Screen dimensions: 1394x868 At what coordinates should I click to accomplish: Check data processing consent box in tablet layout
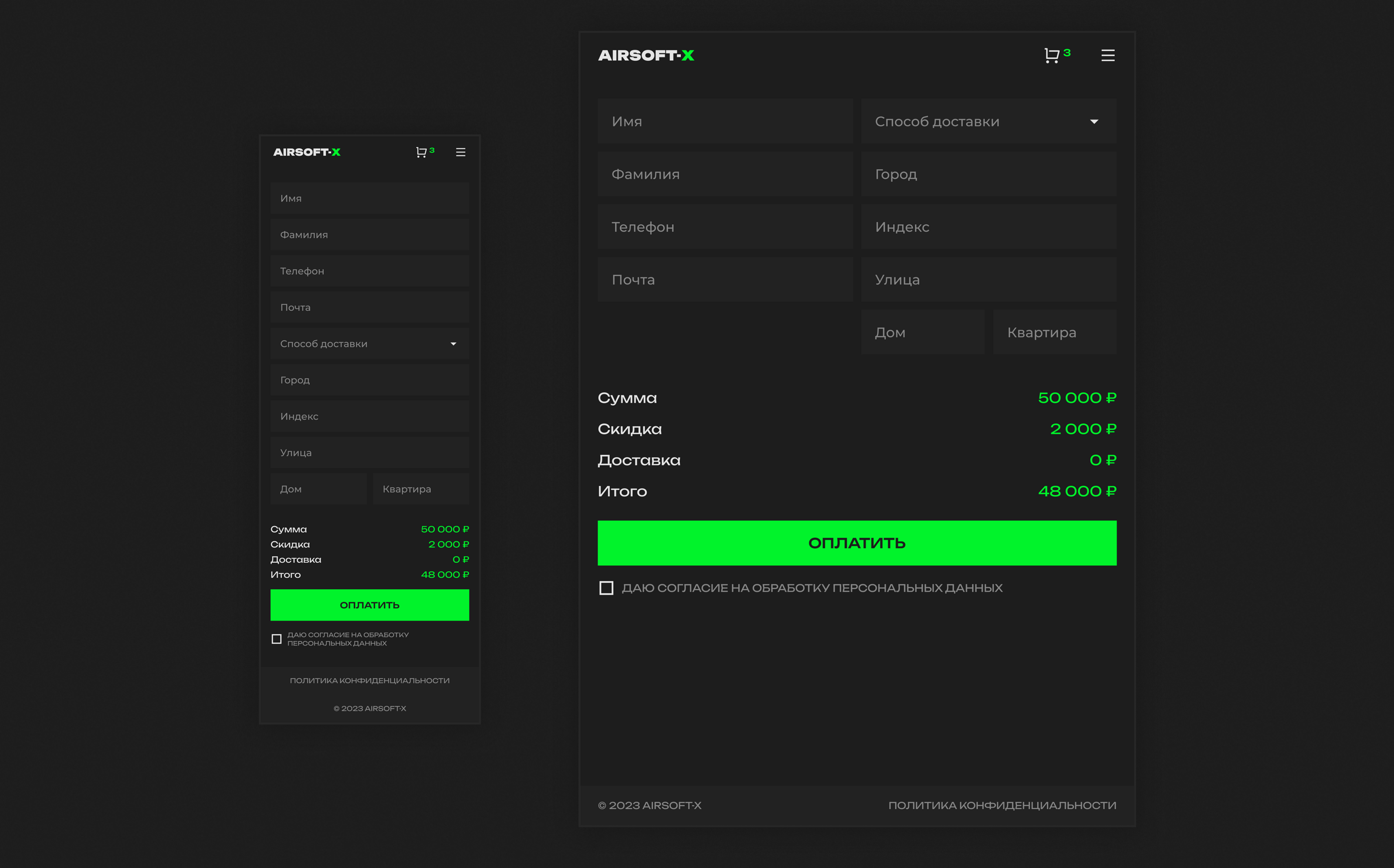[x=606, y=588]
